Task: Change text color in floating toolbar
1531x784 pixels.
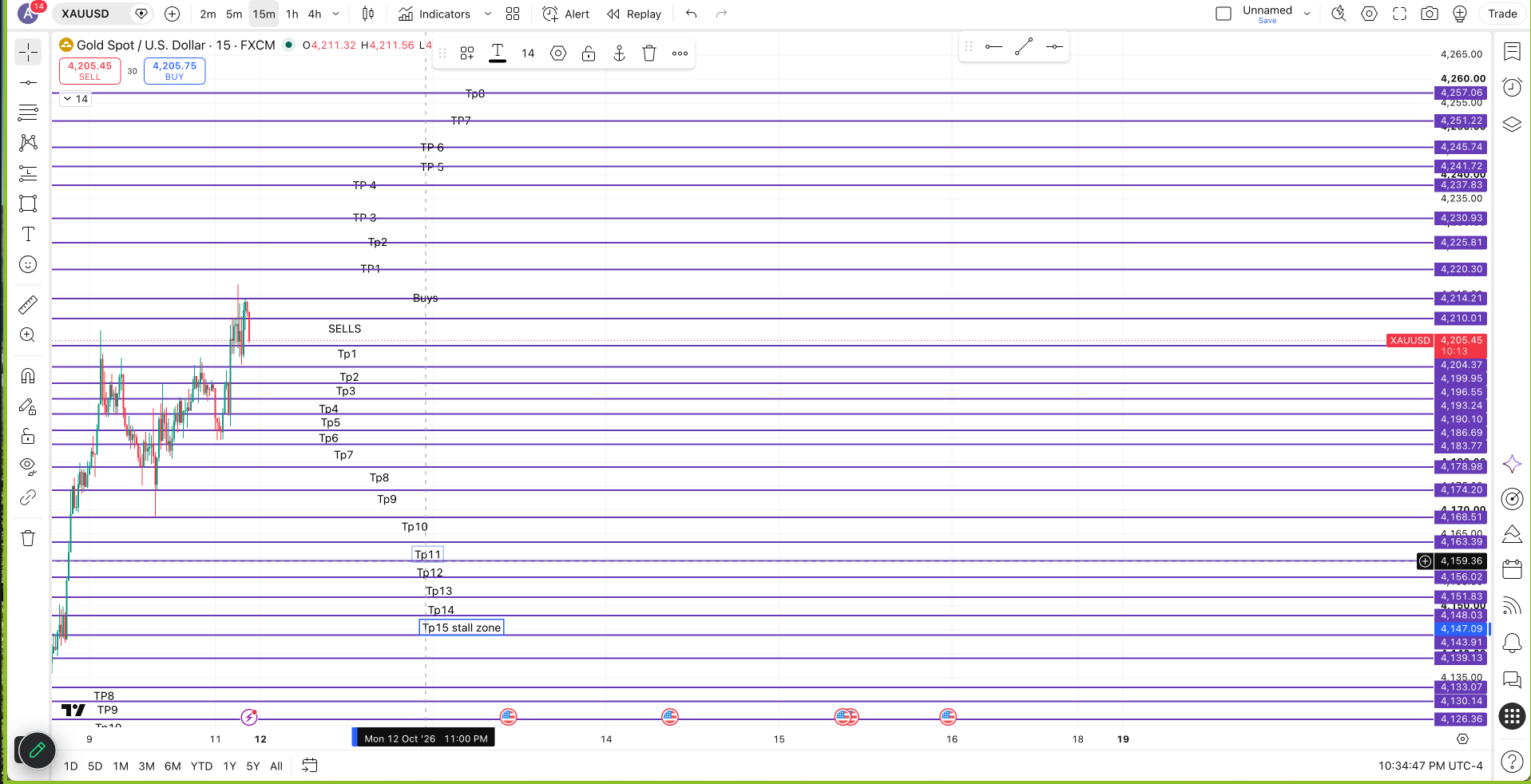Action: coord(498,53)
